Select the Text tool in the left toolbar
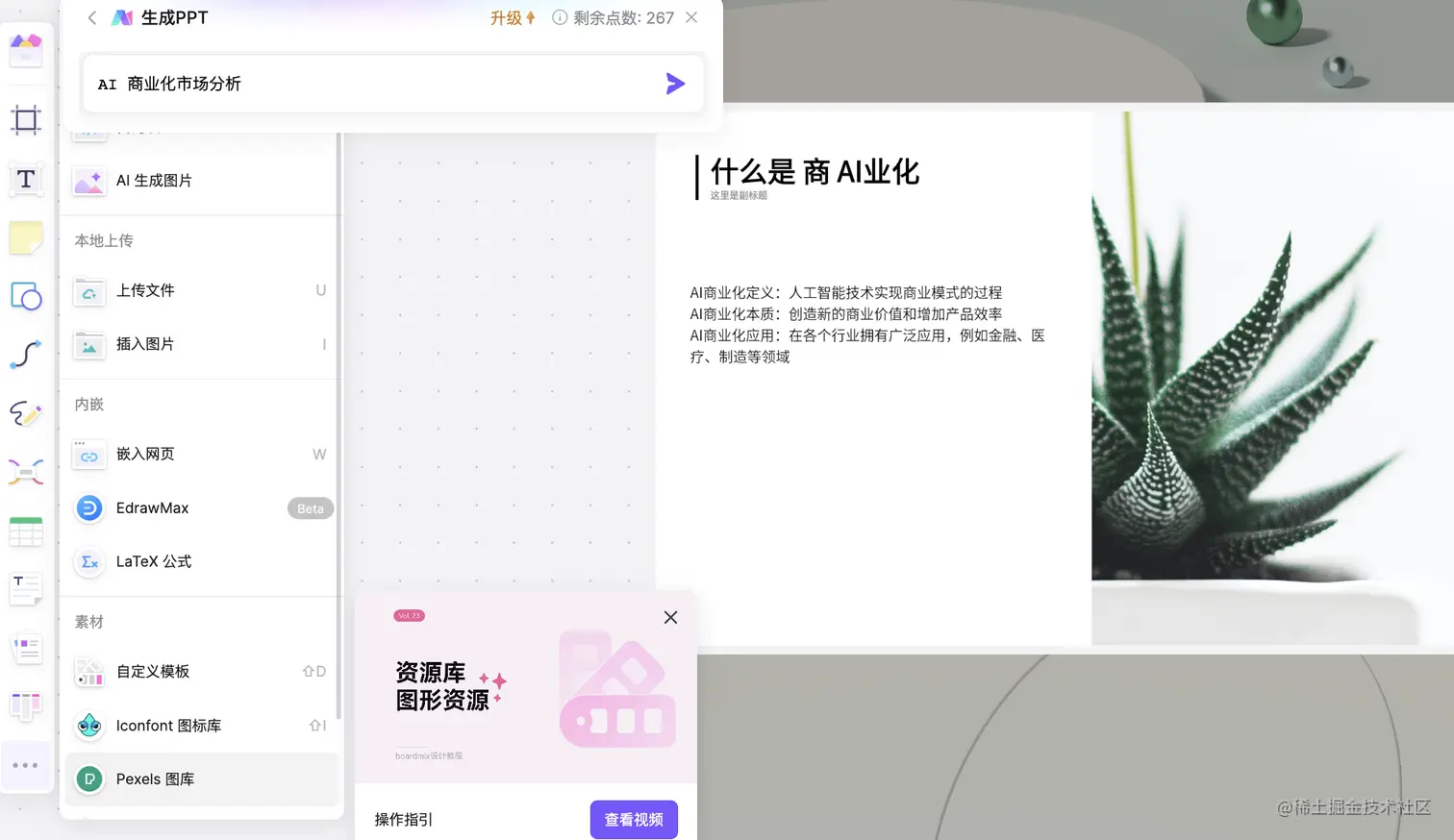 click(26, 180)
